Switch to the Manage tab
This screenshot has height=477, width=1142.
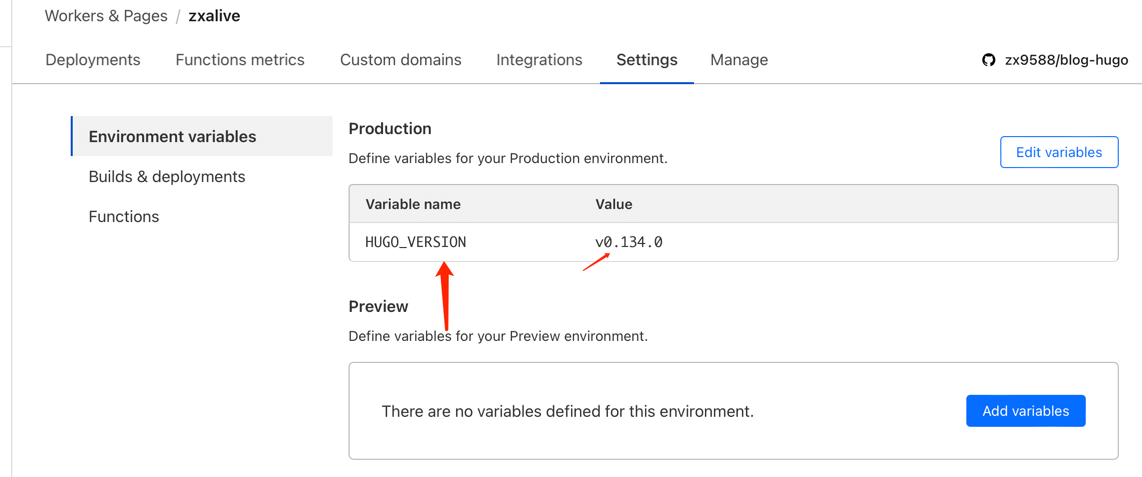click(x=739, y=60)
